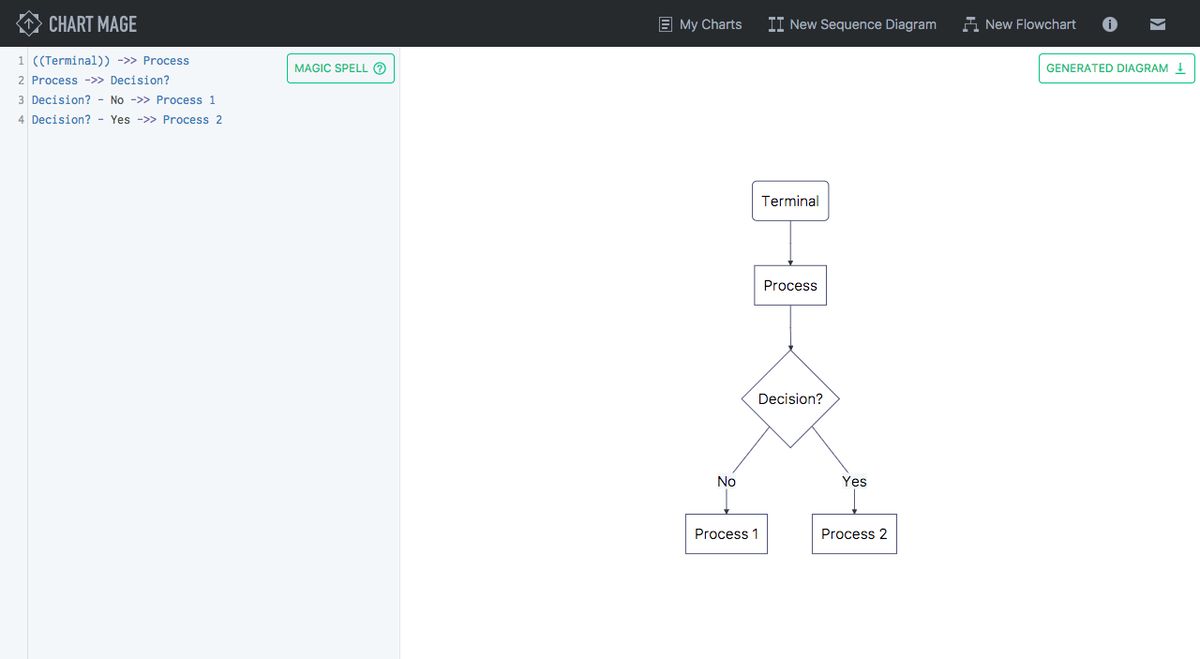Click the download arrow on Generated Diagram
Viewport: 1200px width, 659px height.
[x=1180, y=68]
